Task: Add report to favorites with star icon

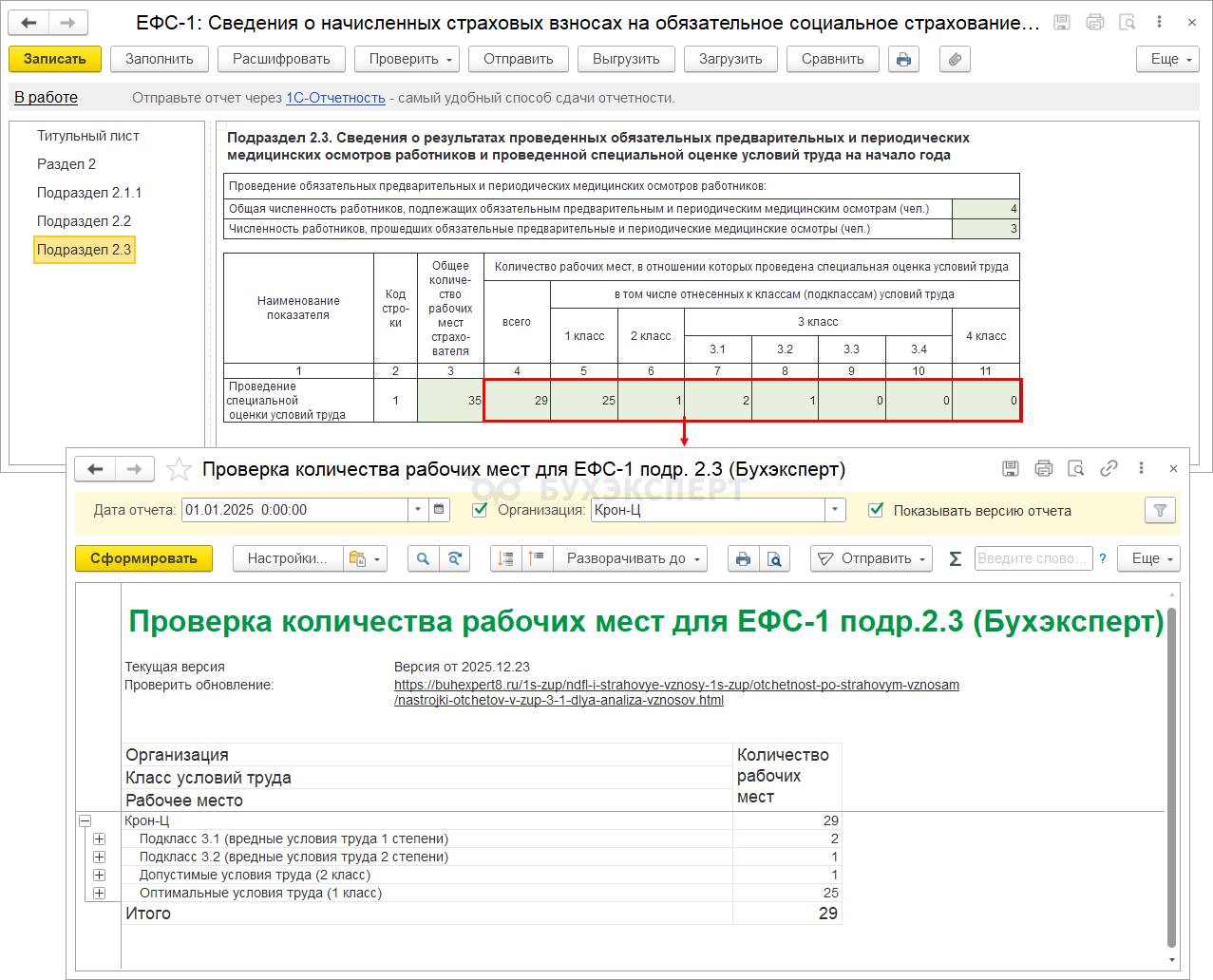Action: pos(179,469)
